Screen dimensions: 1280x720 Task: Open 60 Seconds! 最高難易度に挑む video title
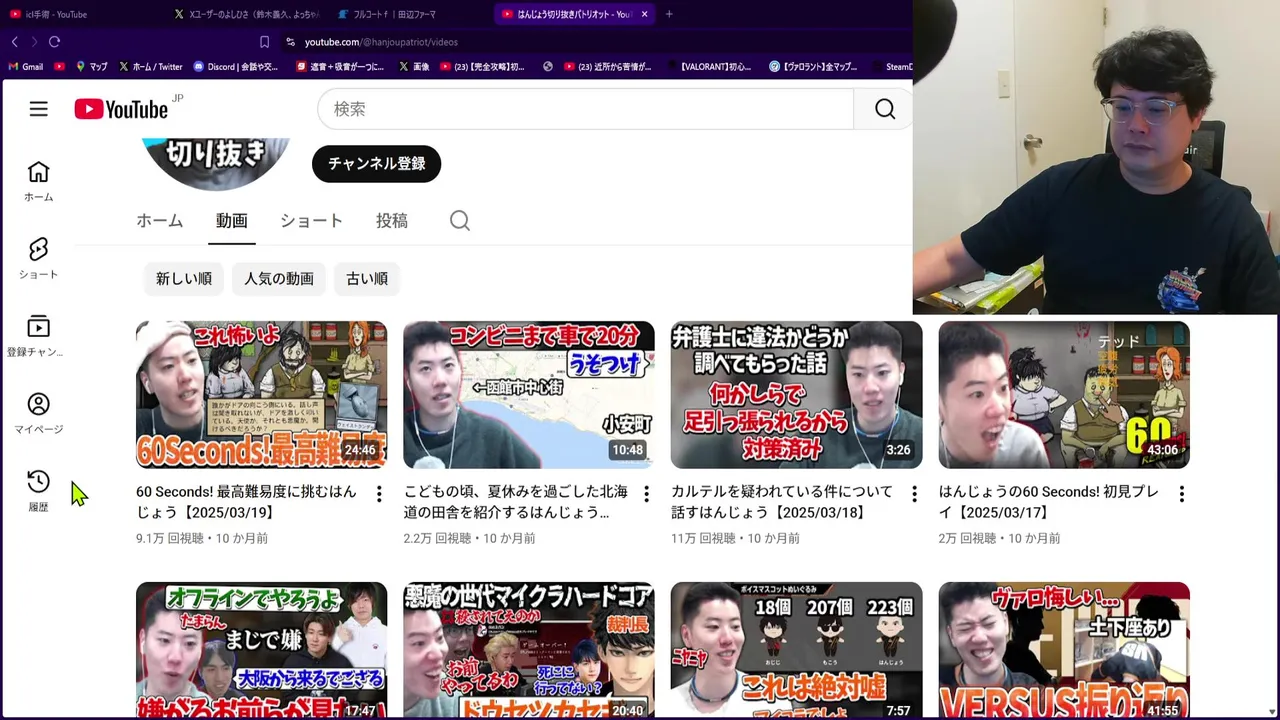pyautogui.click(x=246, y=502)
